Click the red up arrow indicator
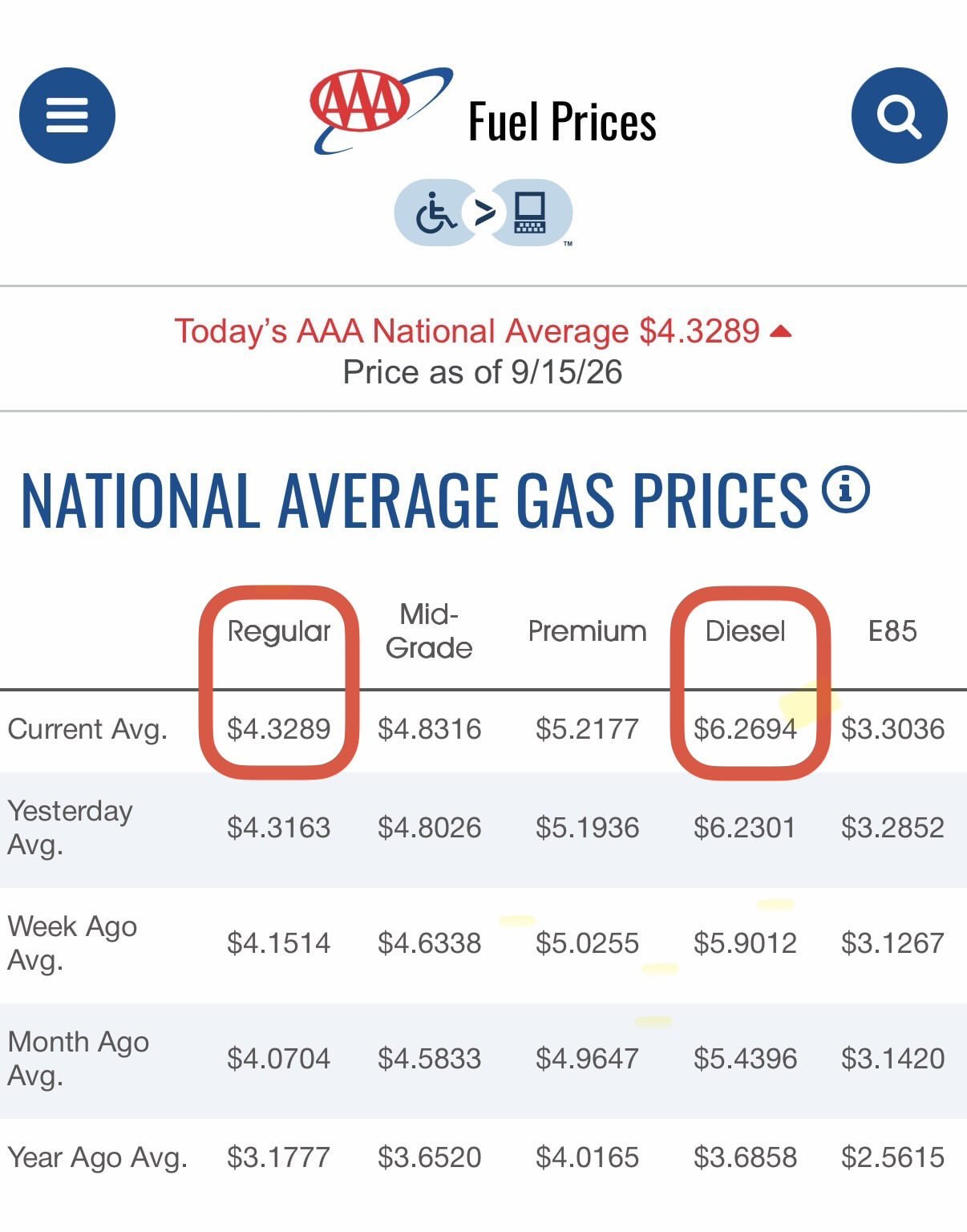Viewport: 967px width, 1232px height. pos(780,331)
